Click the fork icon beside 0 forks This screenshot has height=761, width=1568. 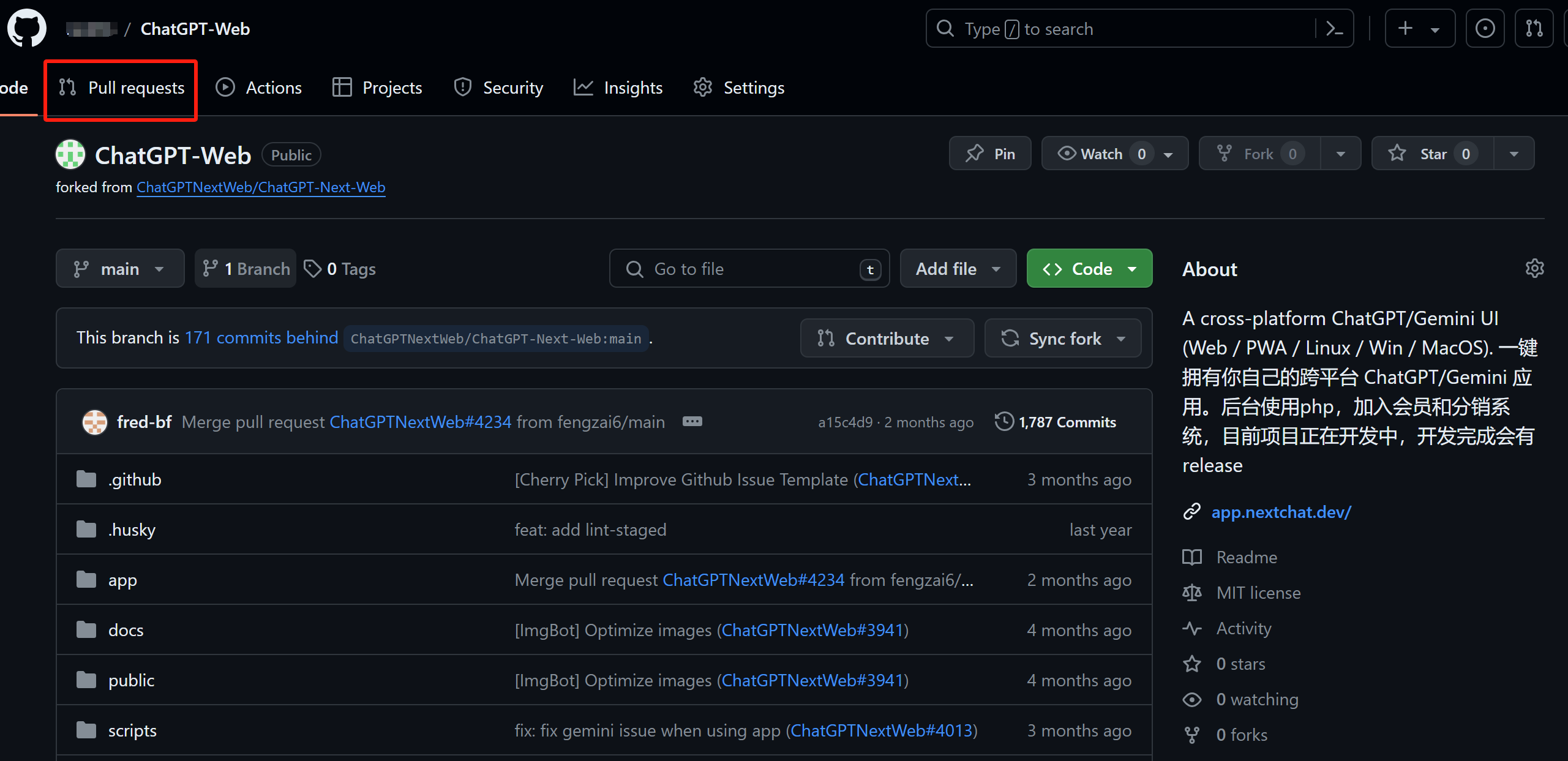(1191, 735)
